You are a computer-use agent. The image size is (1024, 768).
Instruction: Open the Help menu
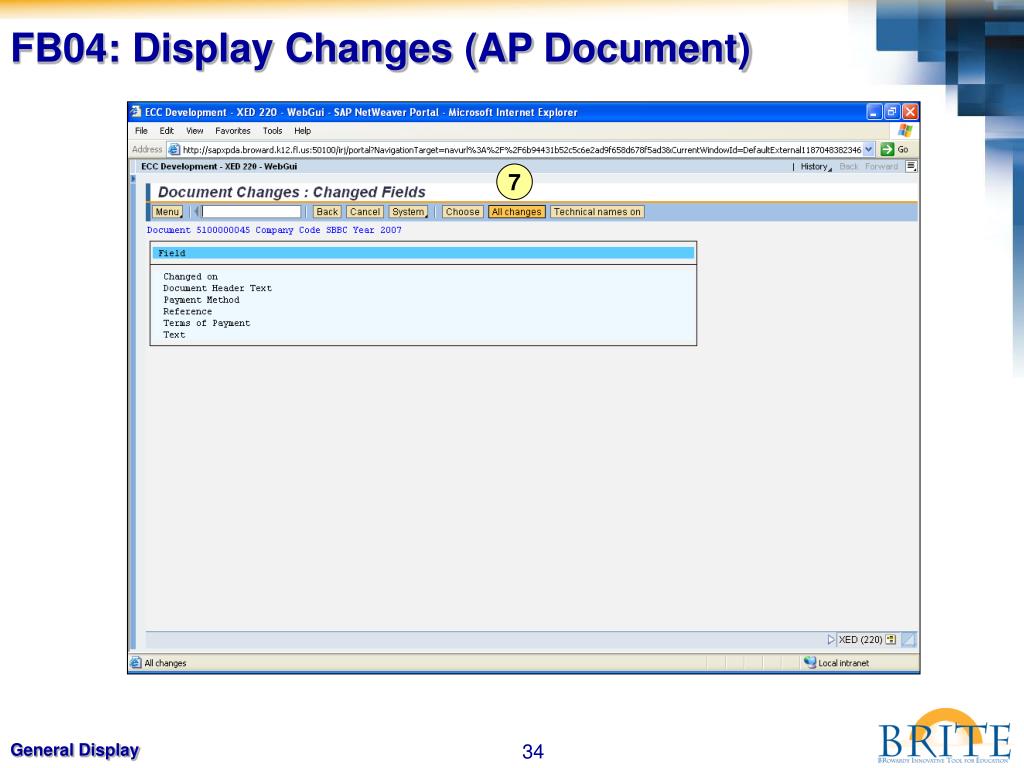coord(302,131)
